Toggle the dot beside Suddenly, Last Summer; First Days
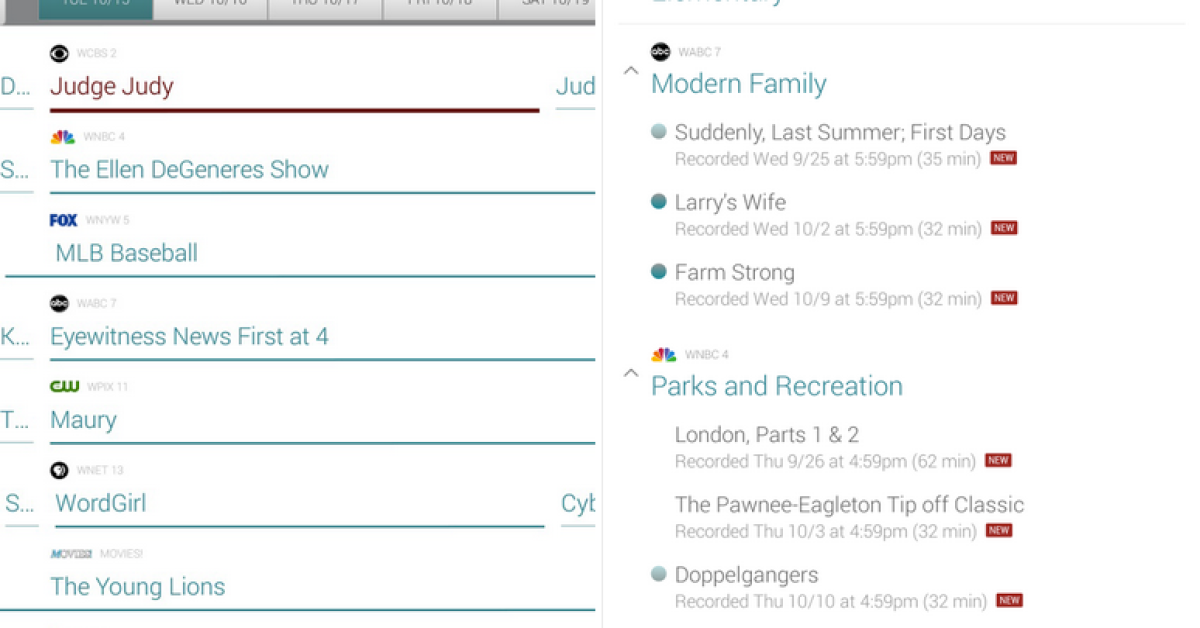Viewport: 1200px width, 628px height. pos(658,131)
